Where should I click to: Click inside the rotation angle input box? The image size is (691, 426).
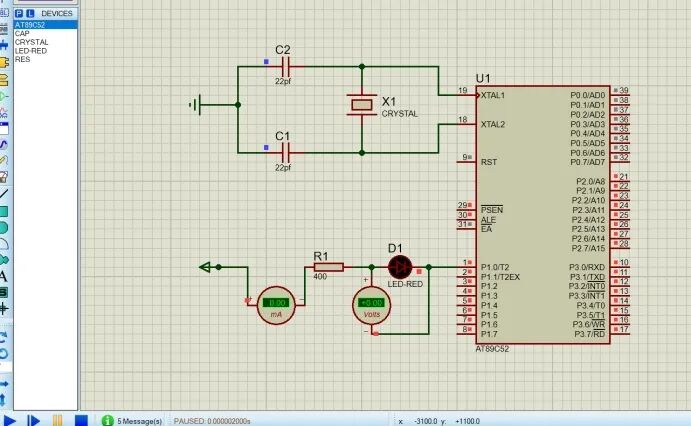tap(4, 367)
